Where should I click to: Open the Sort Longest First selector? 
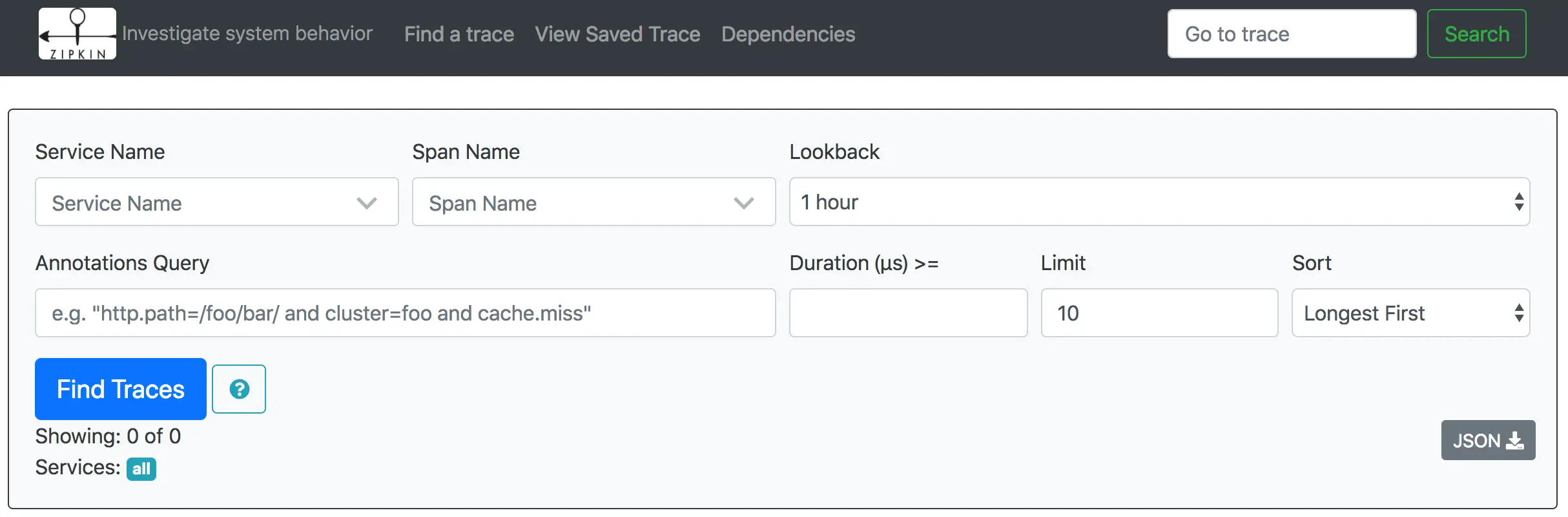(x=1410, y=313)
